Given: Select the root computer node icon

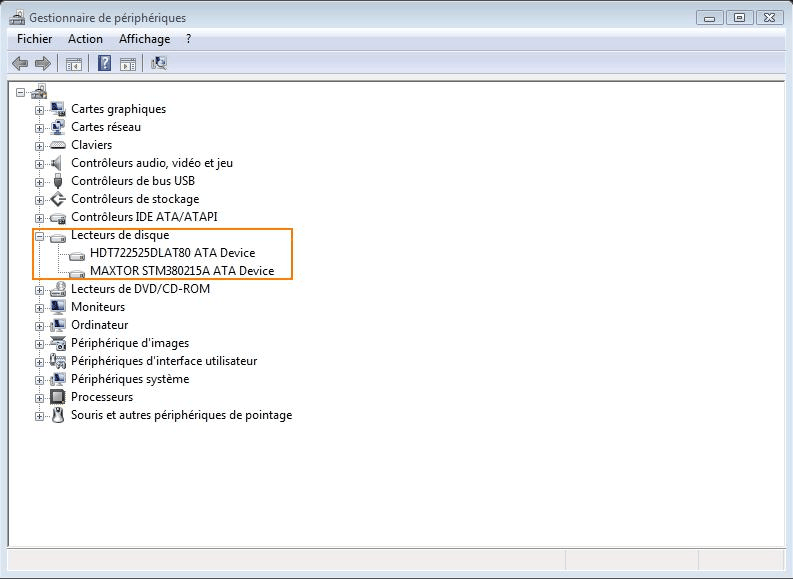Looking at the screenshot, I should point(39,92).
